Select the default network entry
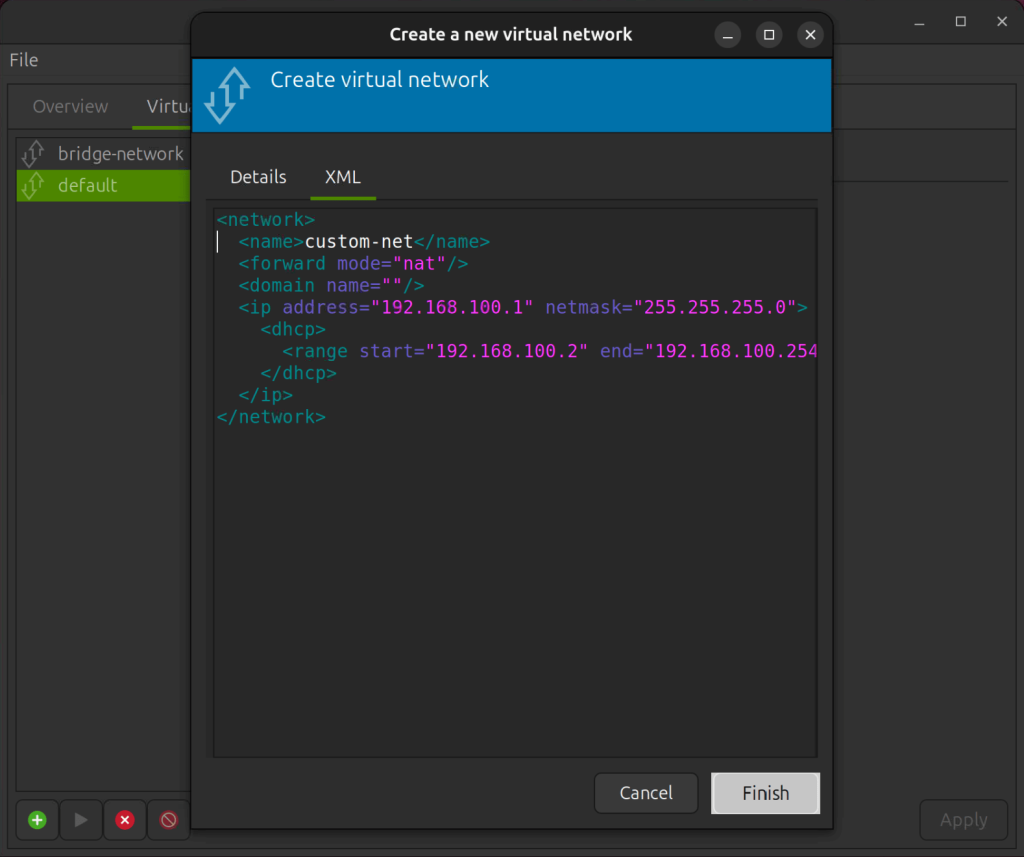This screenshot has height=857, width=1024. 90,185
